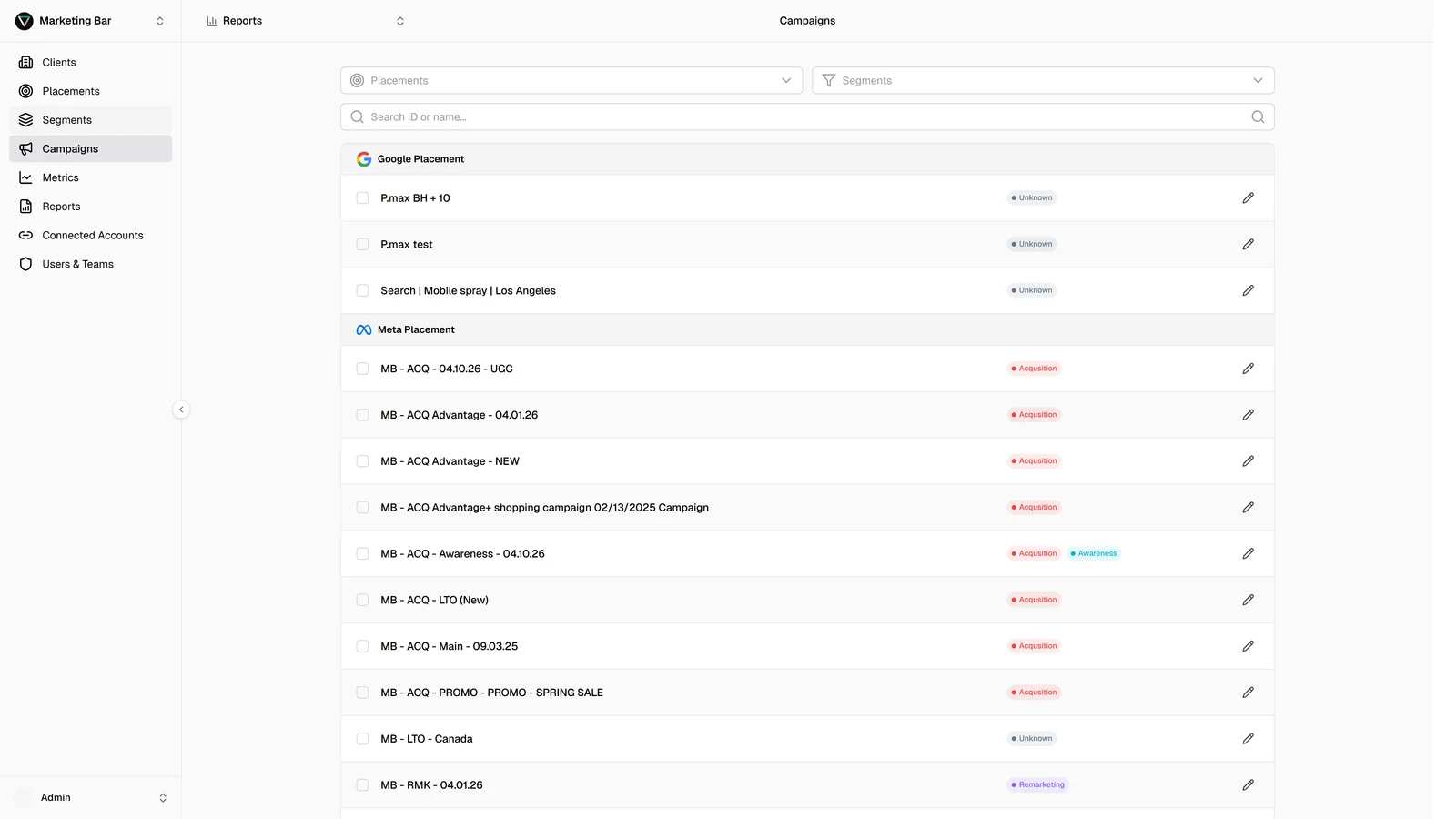Tick the PROMO - SPRING SALE row checkbox
Image resolution: width=1456 pixels, height=819 pixels.
pyautogui.click(x=362, y=693)
